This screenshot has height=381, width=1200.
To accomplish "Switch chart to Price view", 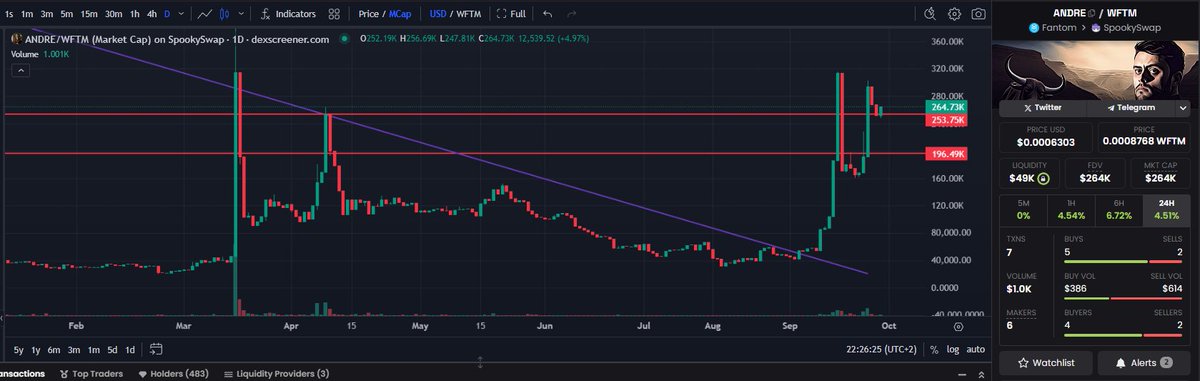I will (x=369, y=14).
